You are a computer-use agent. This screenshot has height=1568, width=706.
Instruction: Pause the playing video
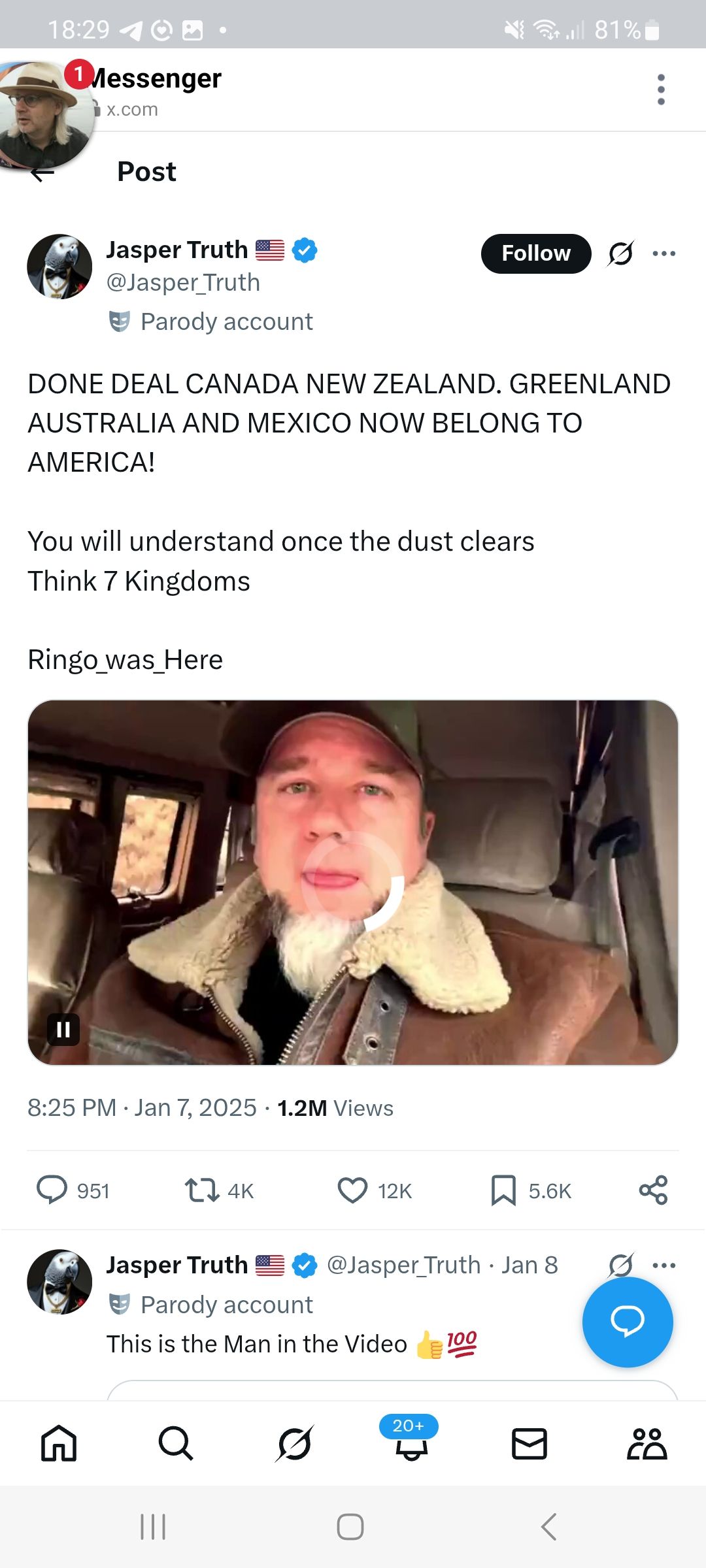point(63,1030)
